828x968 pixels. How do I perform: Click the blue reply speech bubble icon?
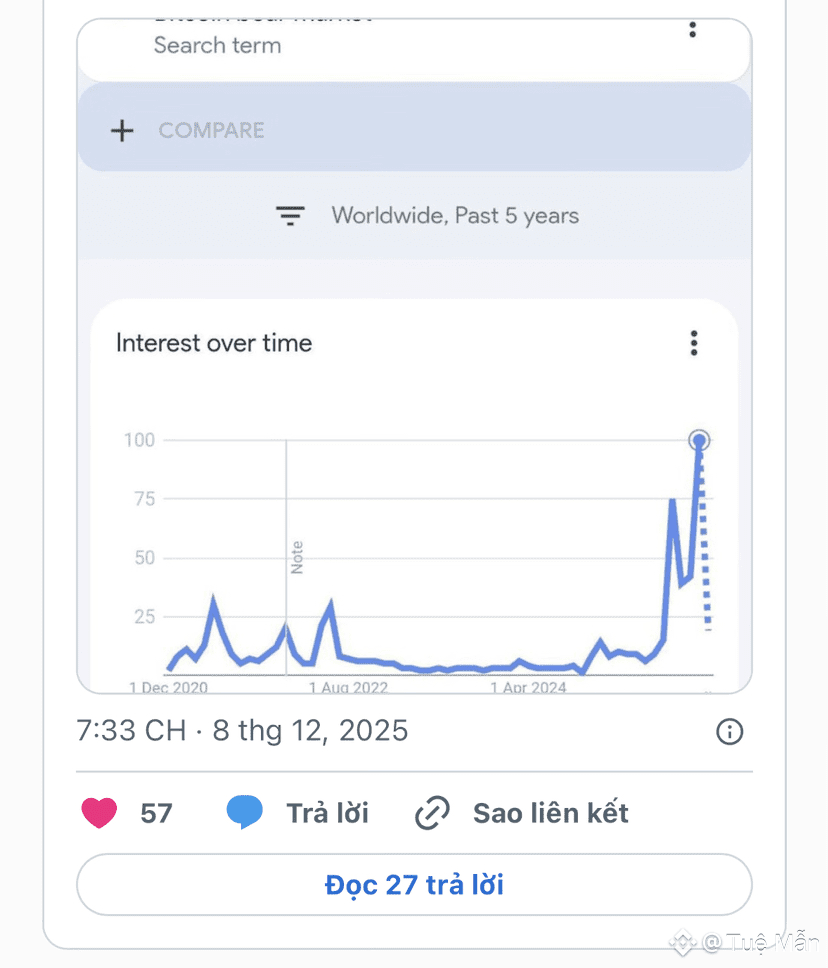245,813
